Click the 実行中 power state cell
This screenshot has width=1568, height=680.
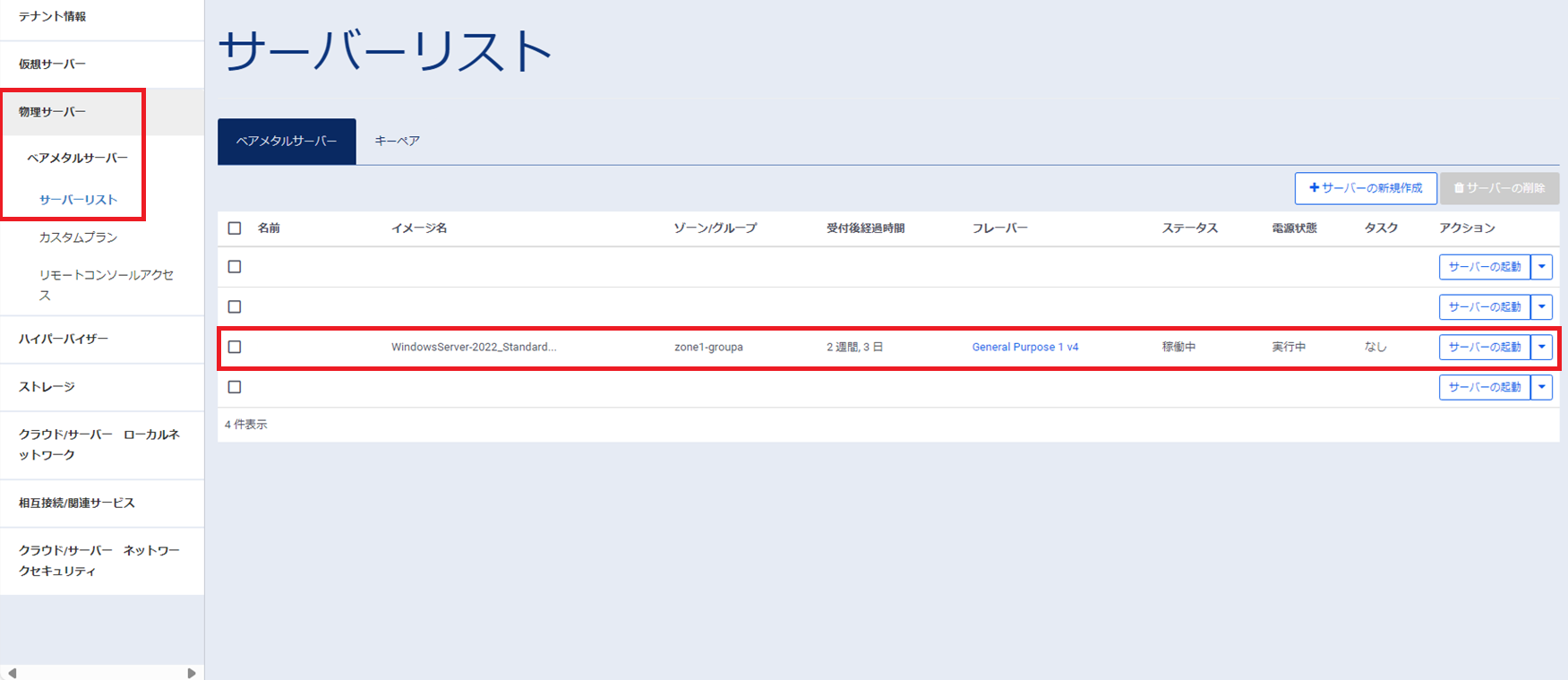click(x=1289, y=347)
